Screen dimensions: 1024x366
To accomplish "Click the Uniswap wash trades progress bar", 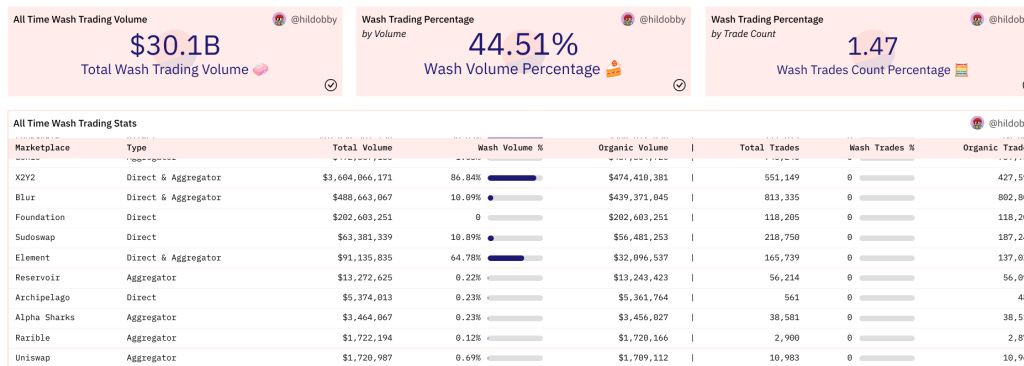I will [x=887, y=358].
